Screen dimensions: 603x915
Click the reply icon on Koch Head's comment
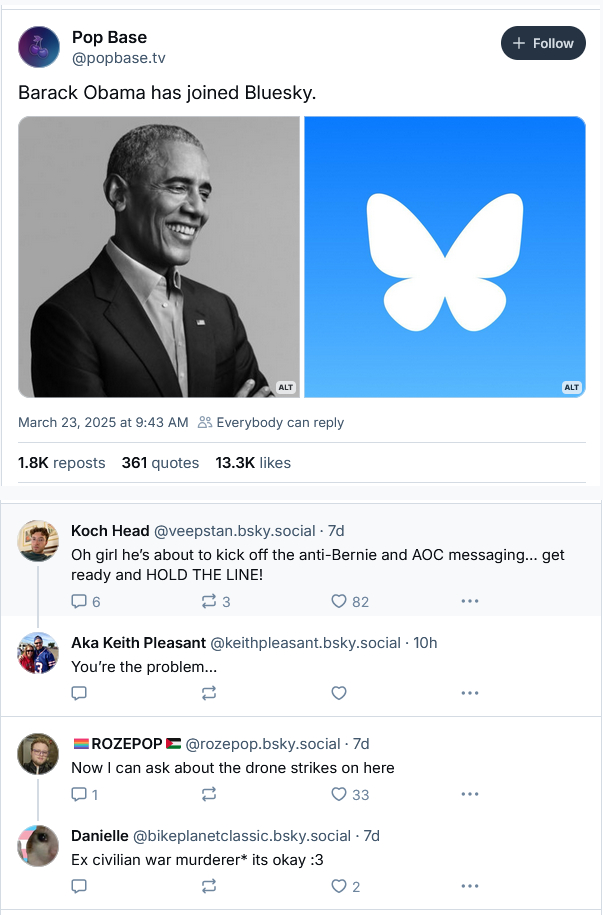[x=80, y=601]
